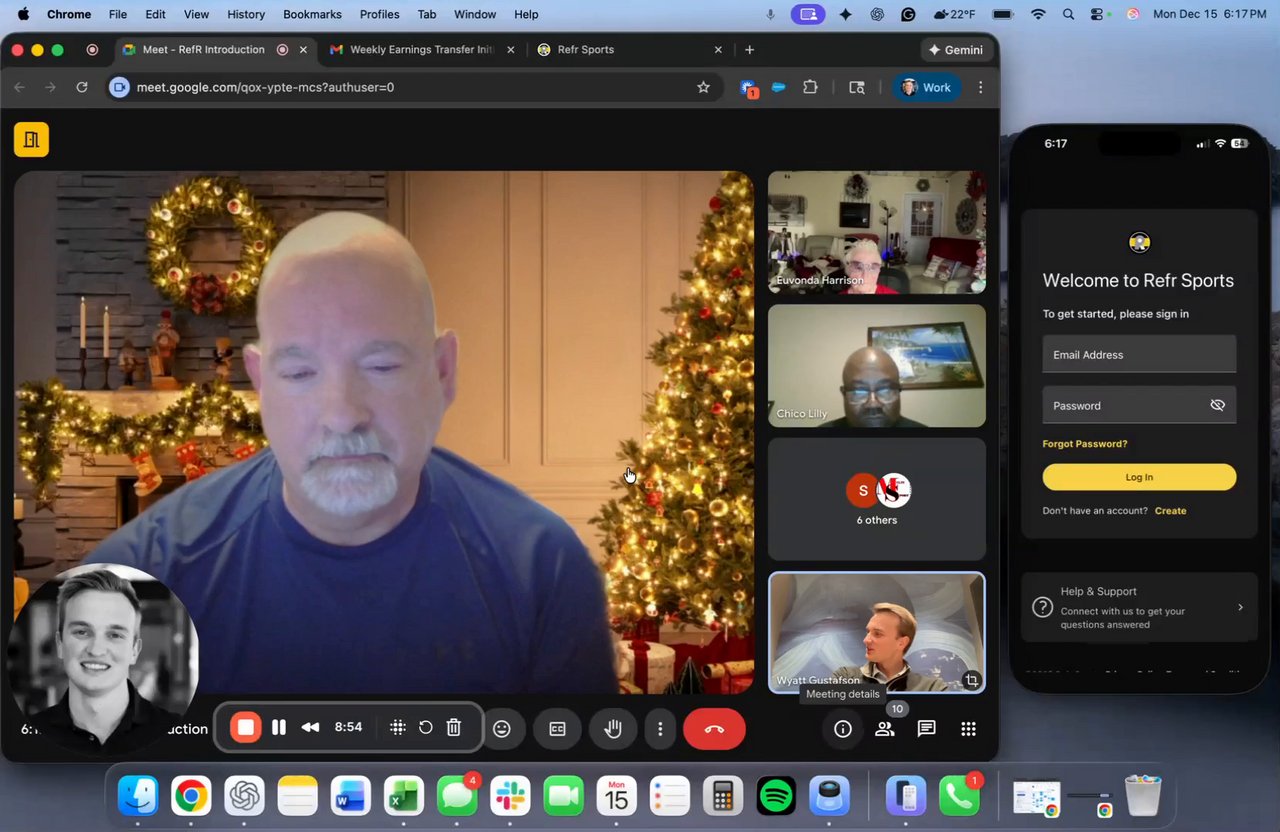Select Euvonda Harrison video tile
1280x832 pixels.
tap(877, 232)
